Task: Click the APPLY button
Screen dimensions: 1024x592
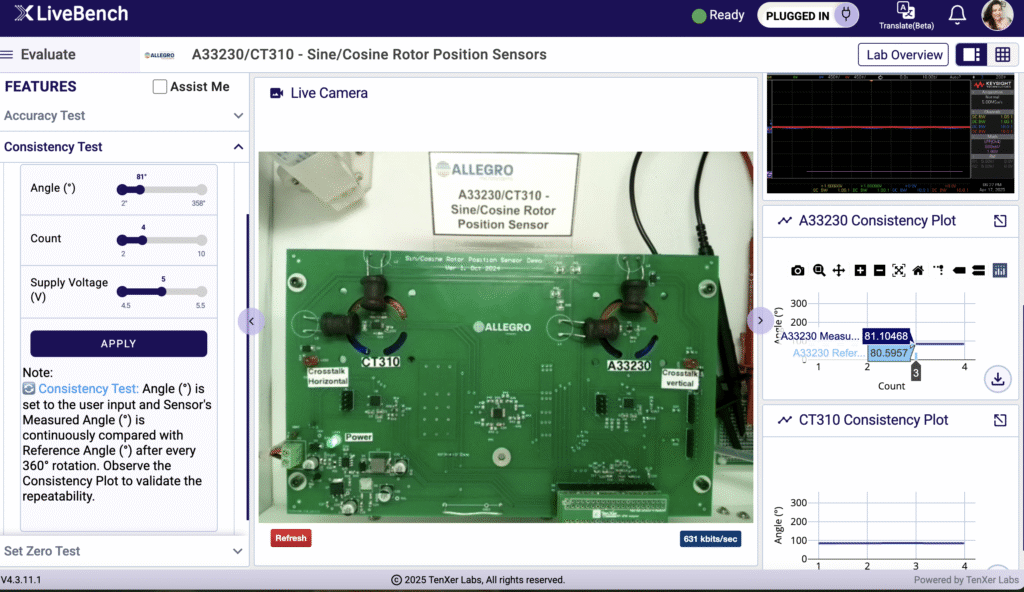Action: point(118,344)
